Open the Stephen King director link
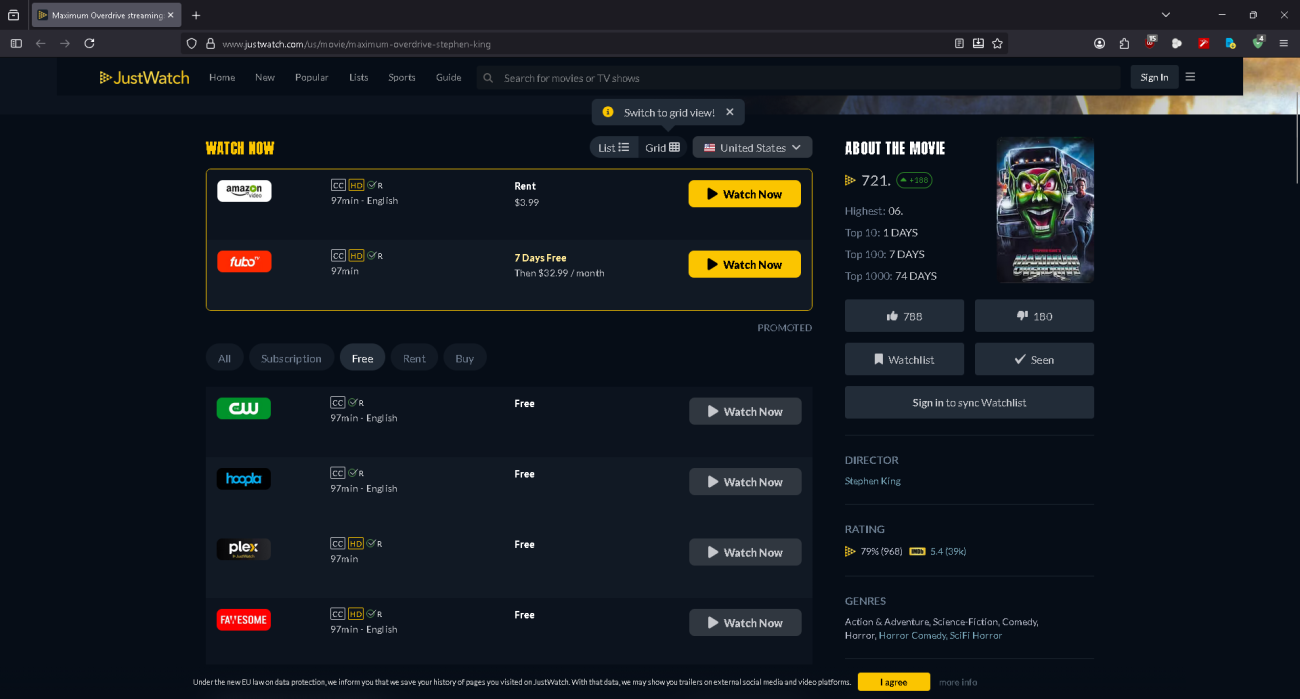The height and width of the screenshot is (699, 1300). pos(872,481)
